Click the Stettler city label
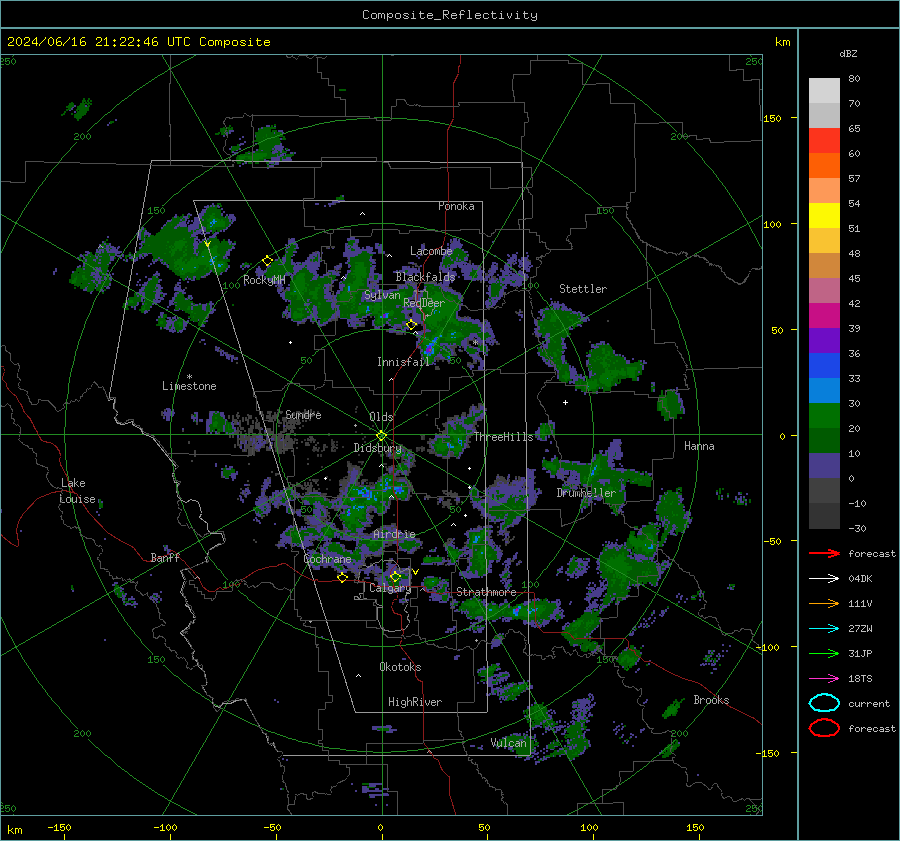Image resolution: width=900 pixels, height=841 pixels. (x=583, y=289)
